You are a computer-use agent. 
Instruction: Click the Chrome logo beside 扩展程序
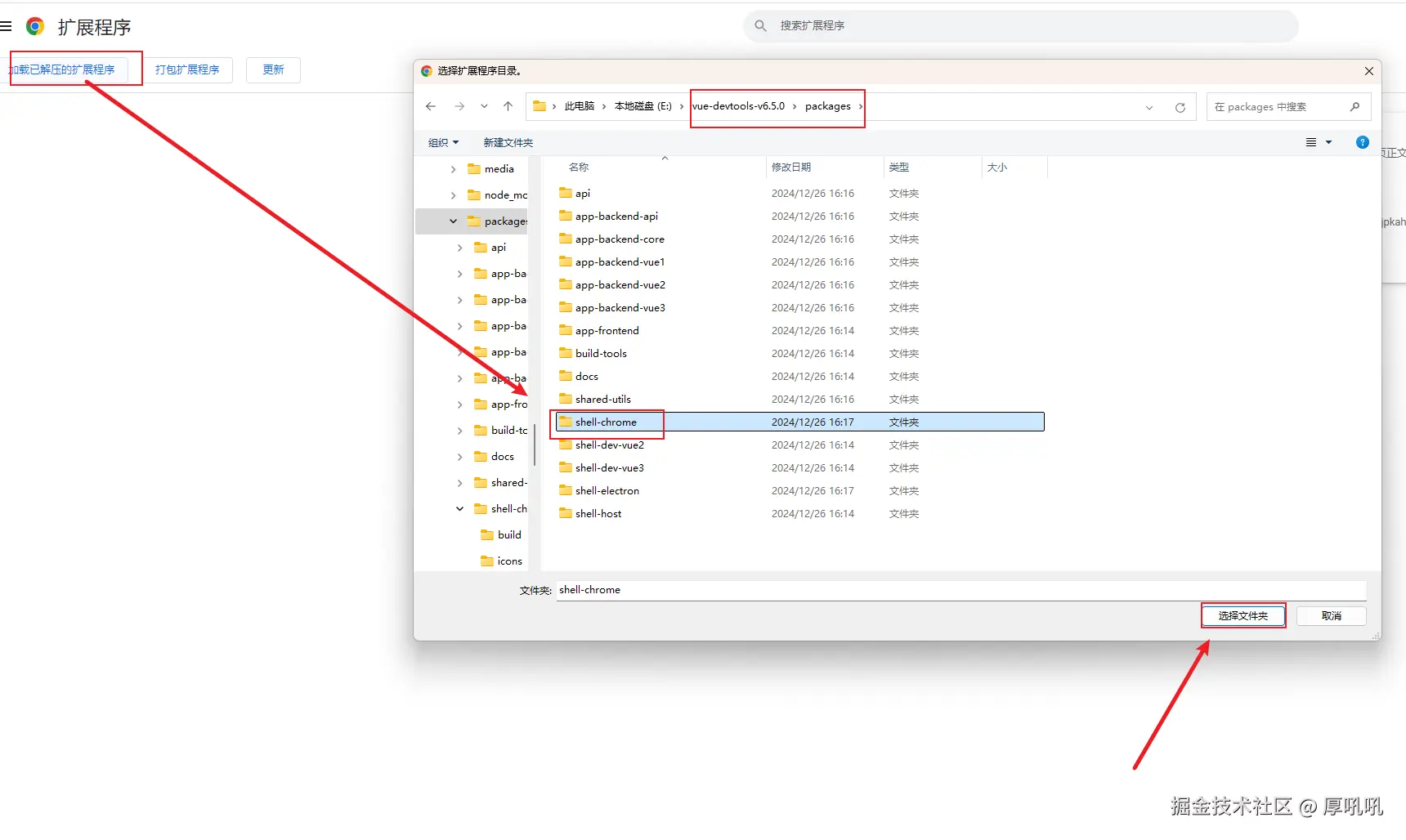click(35, 26)
